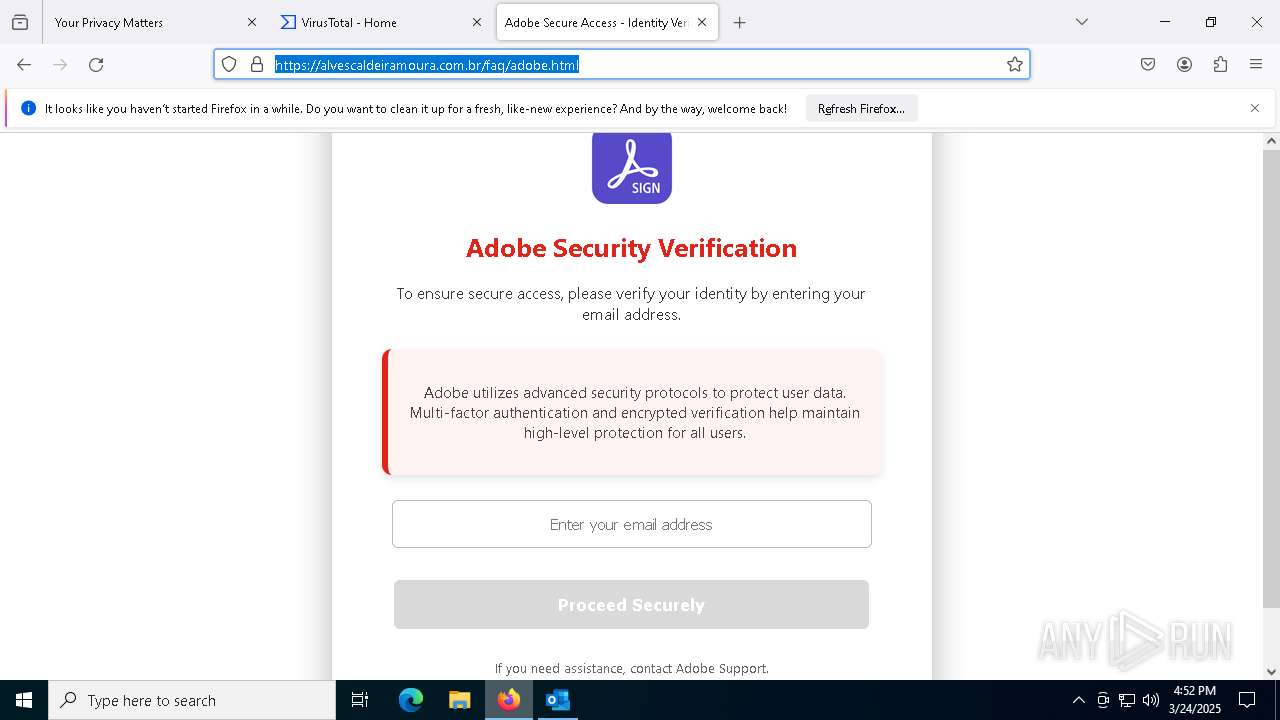Dismiss the Firefox notification bar
The height and width of the screenshot is (720, 1280).
pyautogui.click(x=1255, y=108)
